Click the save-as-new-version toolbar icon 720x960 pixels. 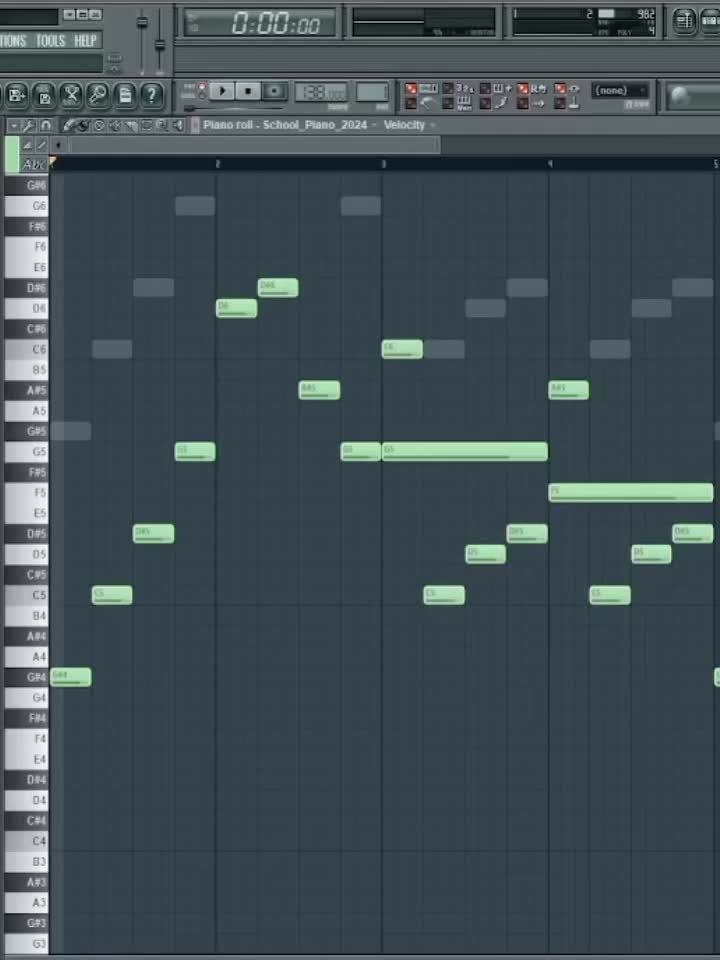click(17, 96)
